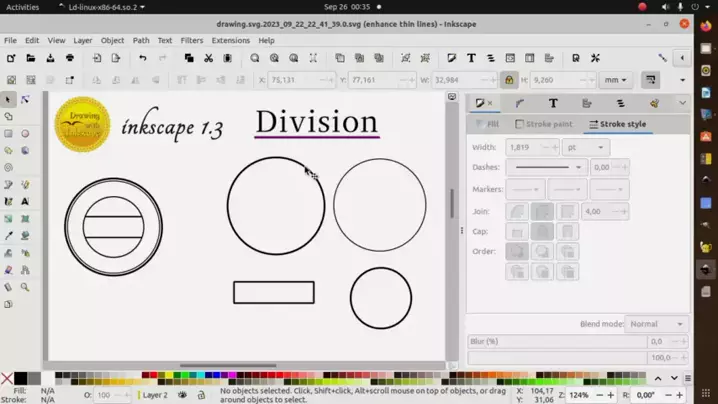Image resolution: width=718 pixels, height=404 pixels.
Task: Click the Activities button in top bar
Action: point(22,7)
